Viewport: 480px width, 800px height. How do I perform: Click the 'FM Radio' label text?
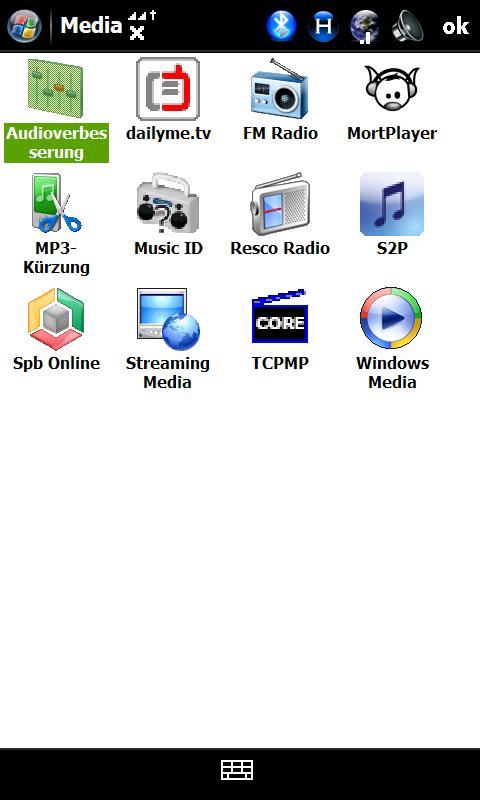280,134
